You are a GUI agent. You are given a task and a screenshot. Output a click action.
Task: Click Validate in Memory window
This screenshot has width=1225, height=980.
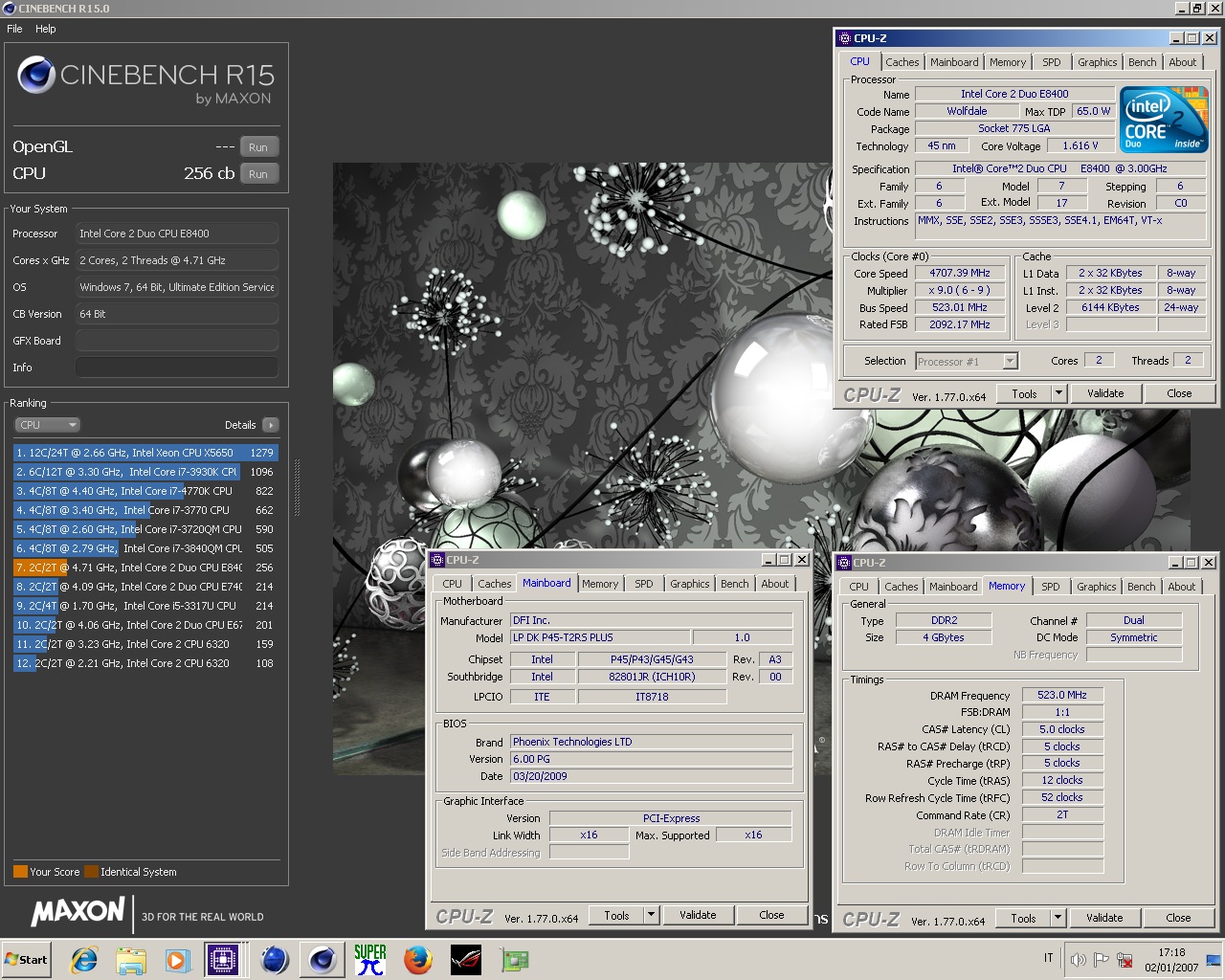click(x=1104, y=918)
